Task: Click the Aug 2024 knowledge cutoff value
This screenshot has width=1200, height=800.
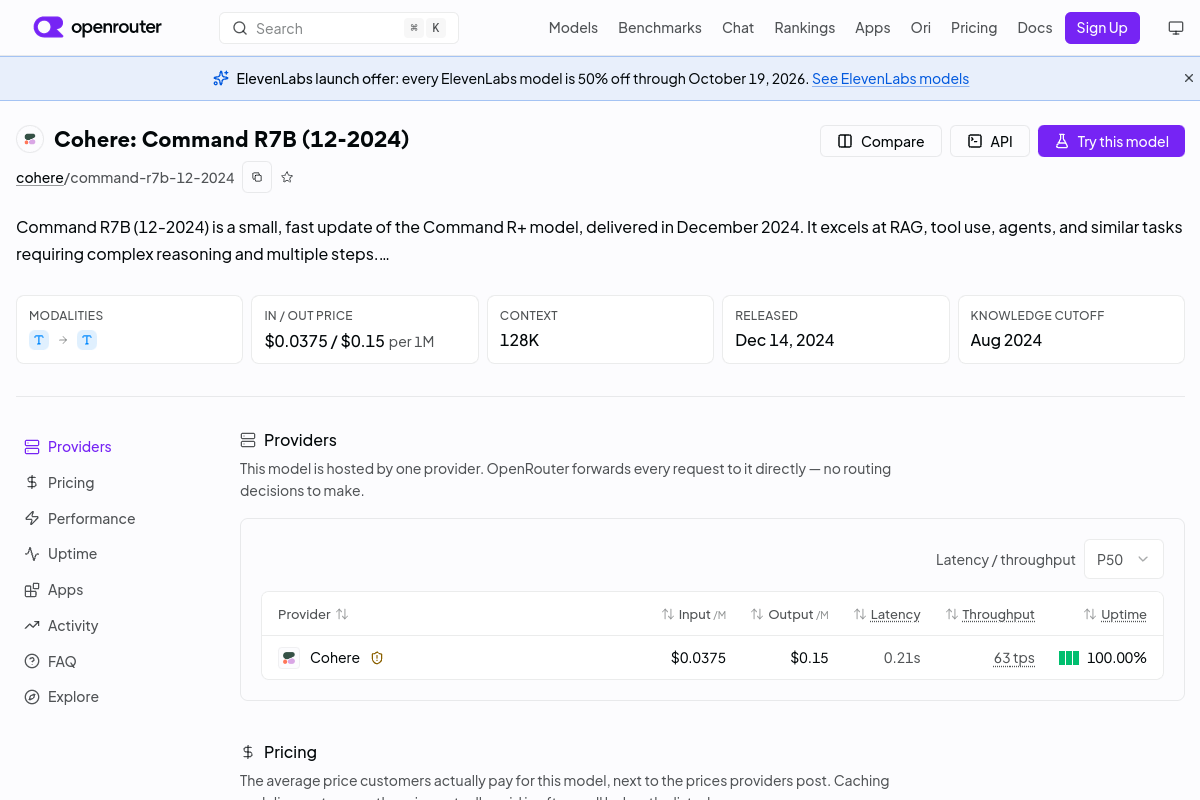Action: (x=1006, y=340)
